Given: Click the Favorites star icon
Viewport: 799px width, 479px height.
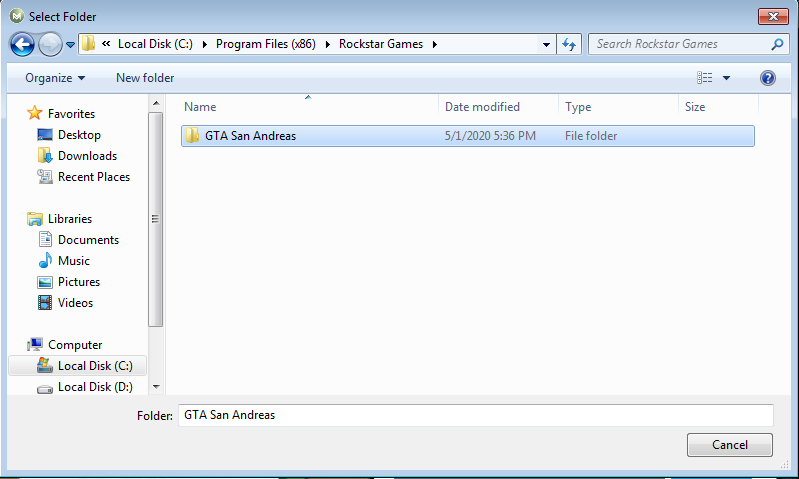Looking at the screenshot, I should point(35,113).
